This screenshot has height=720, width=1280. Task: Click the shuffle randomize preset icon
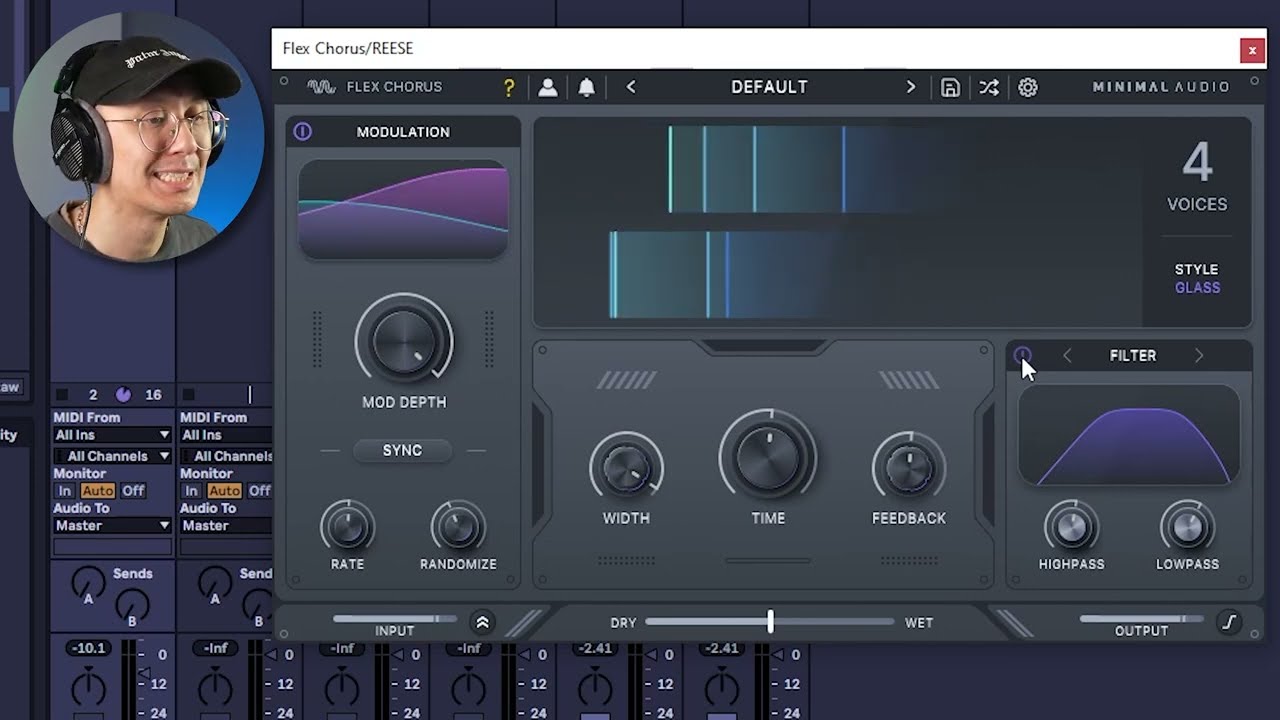(x=989, y=87)
